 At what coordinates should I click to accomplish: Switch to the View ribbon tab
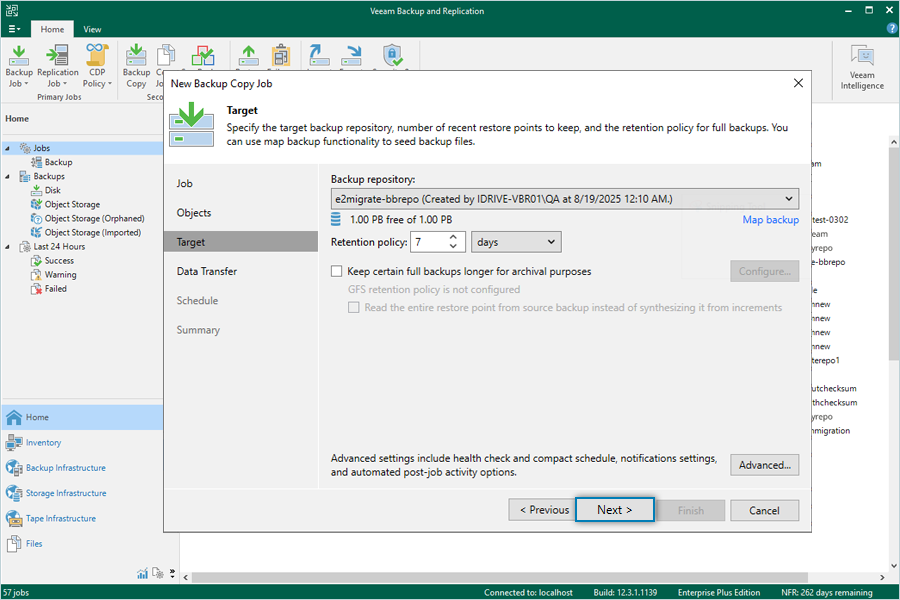point(92,29)
